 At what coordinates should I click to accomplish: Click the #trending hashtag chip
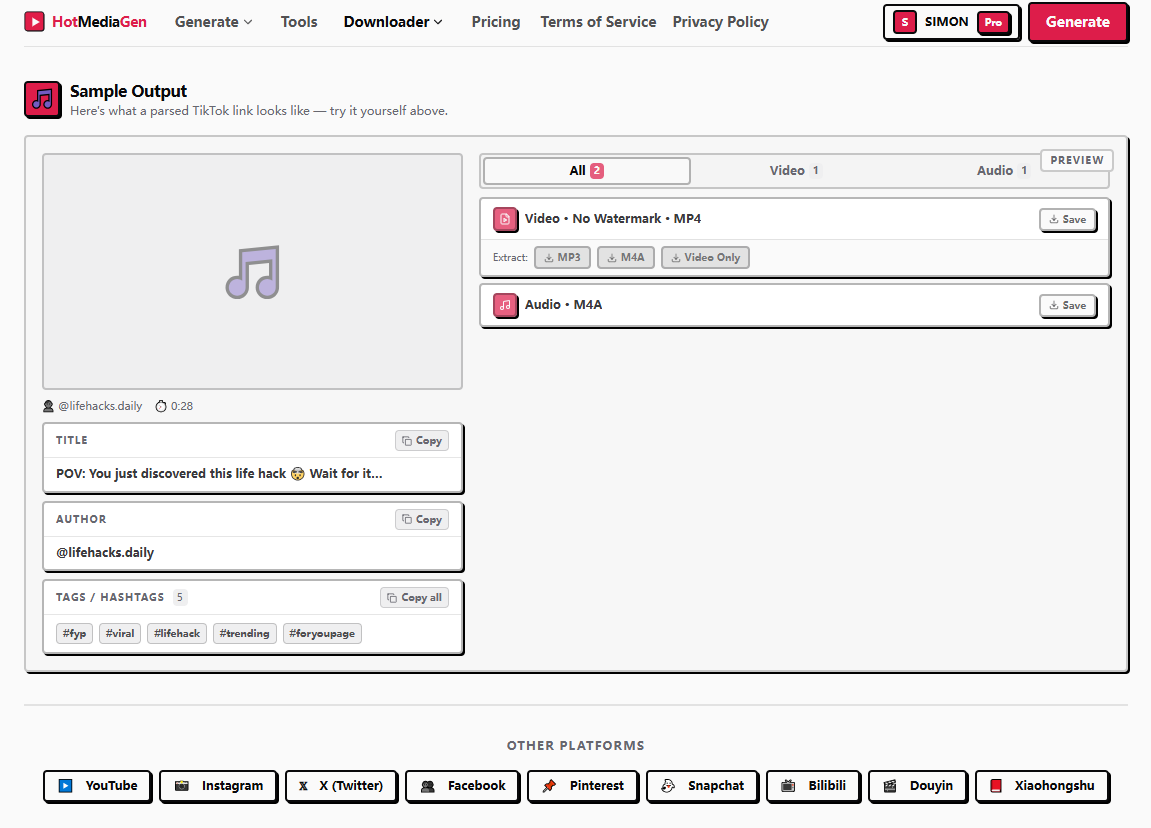[244, 633]
